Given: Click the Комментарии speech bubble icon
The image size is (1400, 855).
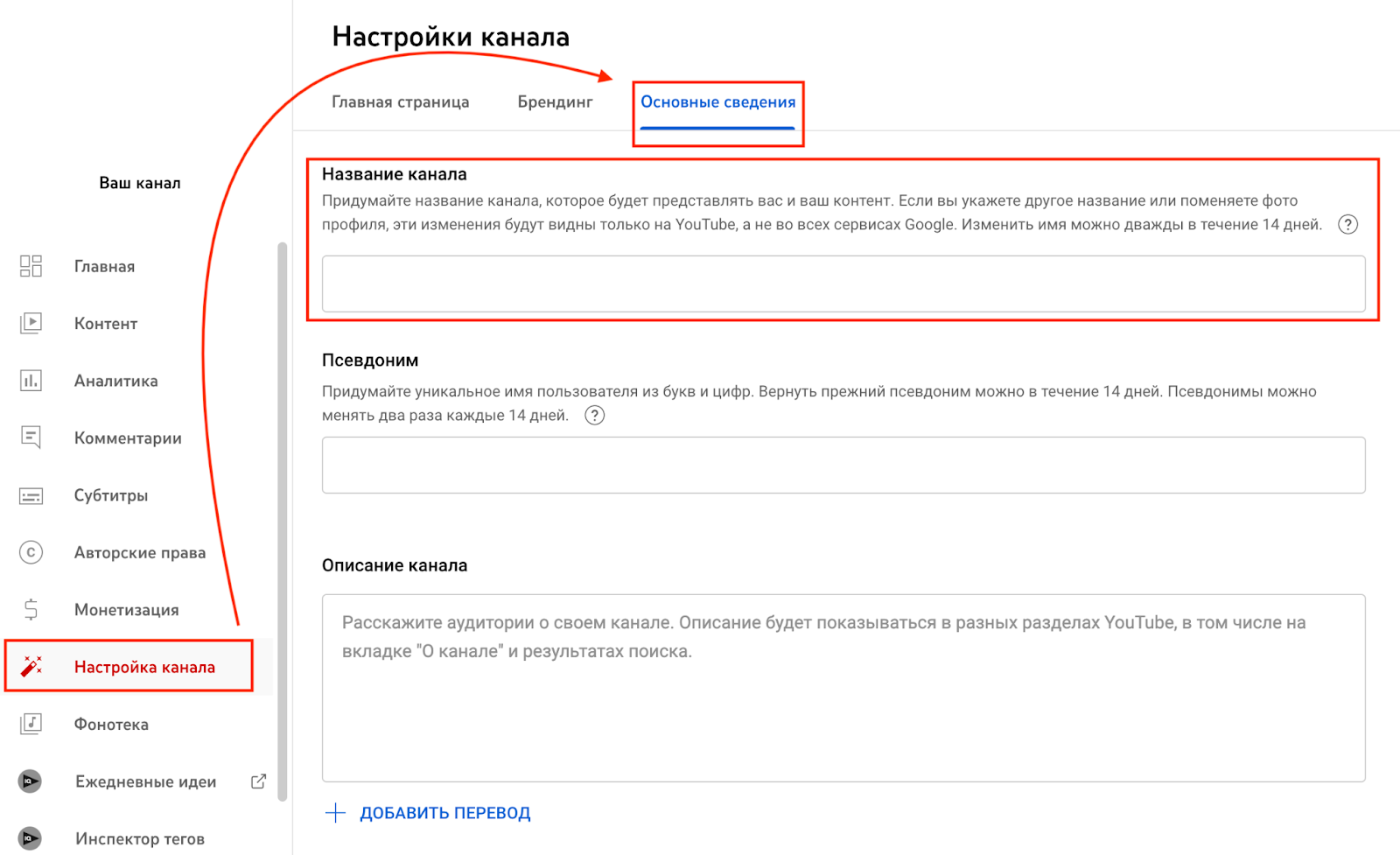Looking at the screenshot, I should pyautogui.click(x=31, y=438).
